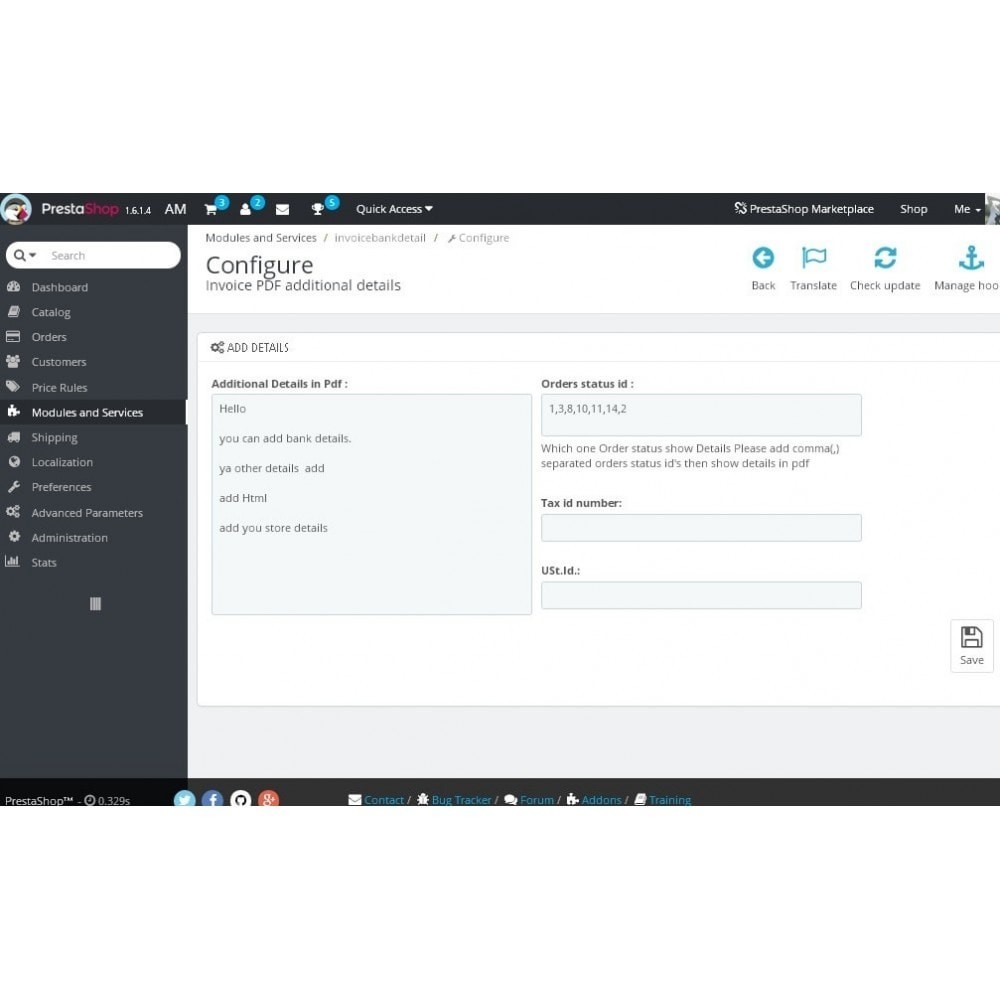Click the Shop link in the header
The image size is (1000, 1000).
[x=913, y=209]
